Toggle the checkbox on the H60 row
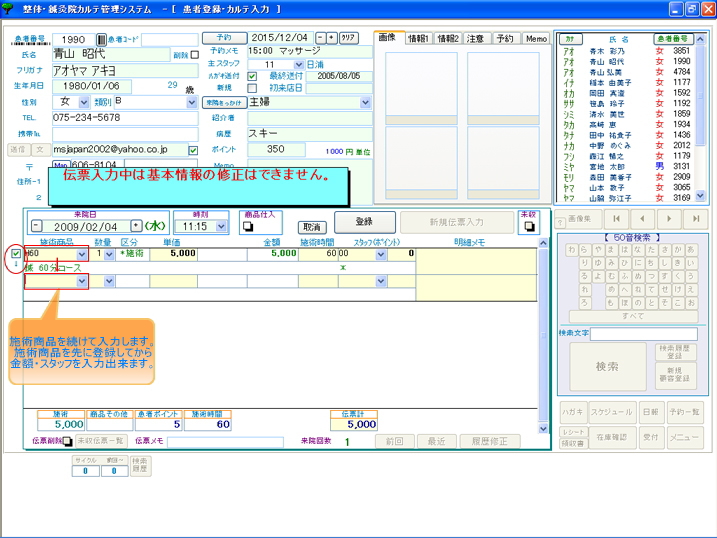Viewport: 717px width, 538px height. (x=16, y=253)
